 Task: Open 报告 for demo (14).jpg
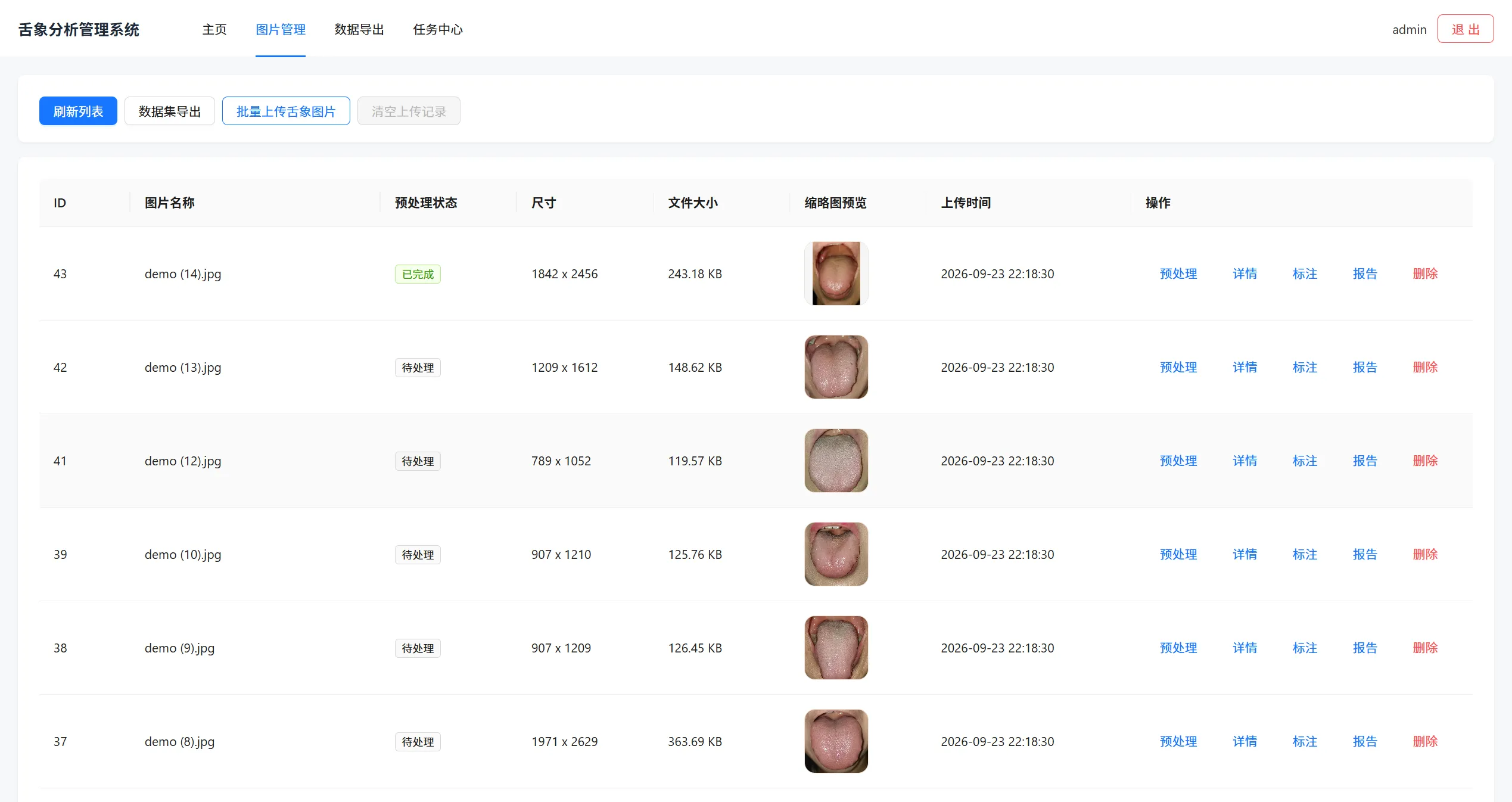(x=1365, y=273)
